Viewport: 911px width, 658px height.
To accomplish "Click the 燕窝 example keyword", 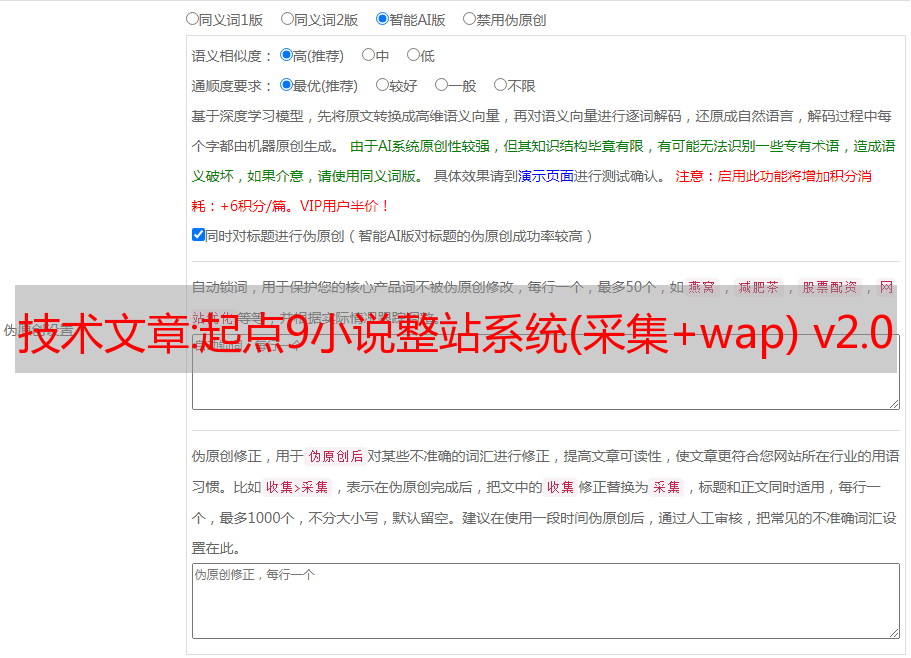I will pos(701,287).
